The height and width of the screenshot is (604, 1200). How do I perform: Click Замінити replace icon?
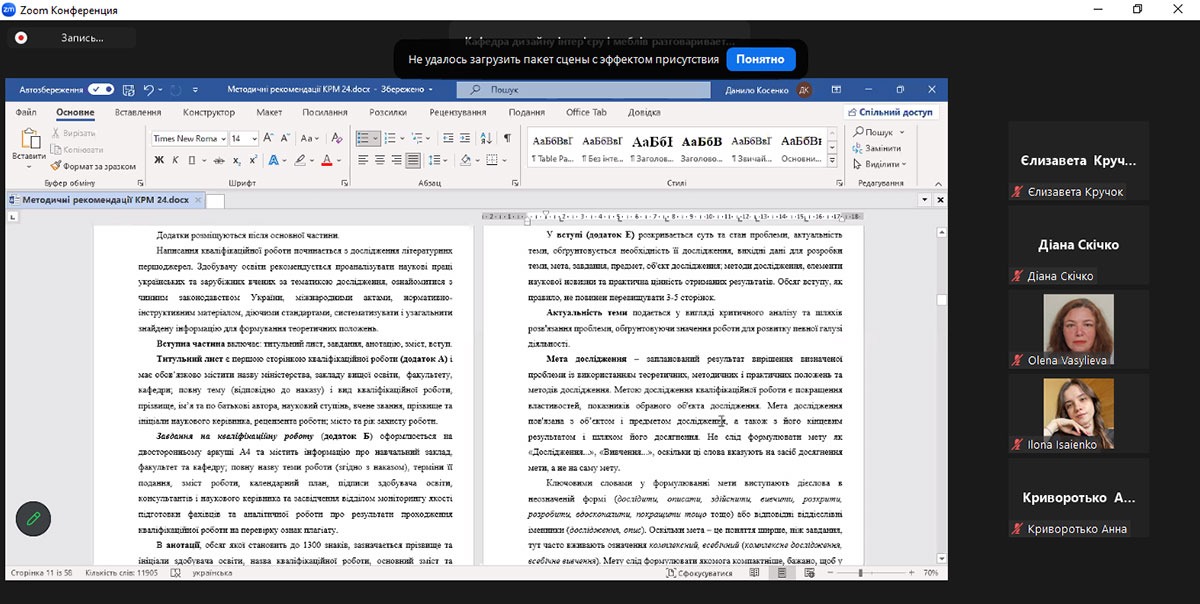pos(879,148)
